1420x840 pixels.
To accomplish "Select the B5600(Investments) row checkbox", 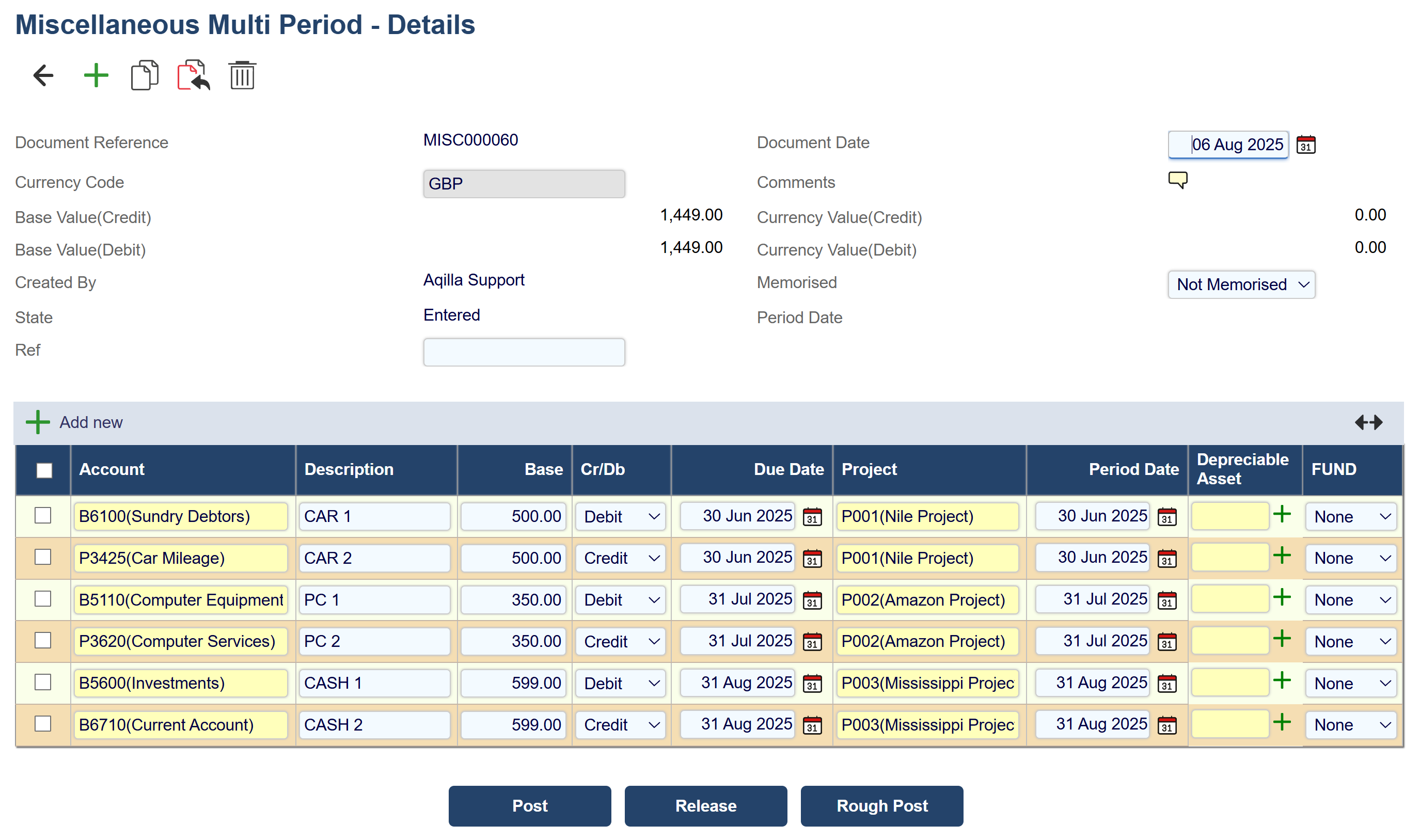I will 43,682.
